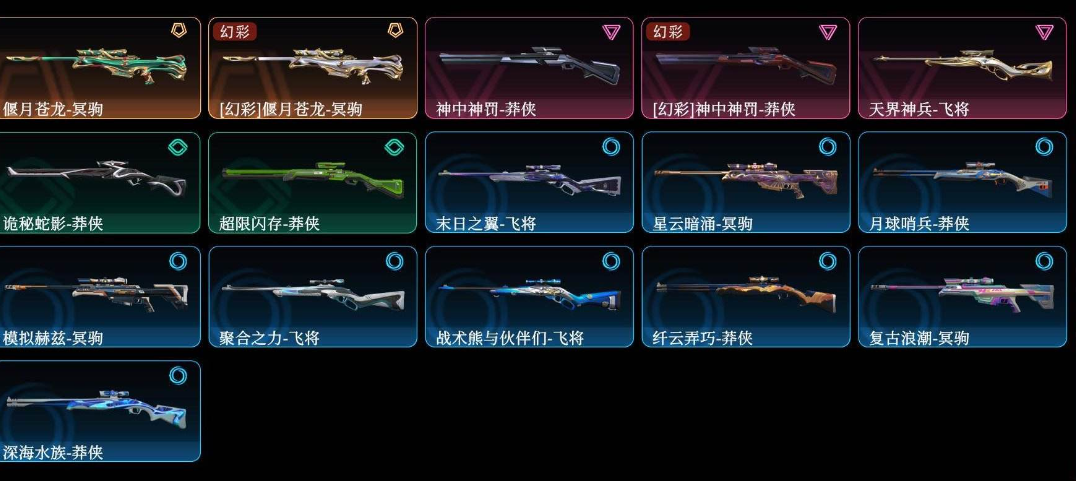The width and height of the screenshot is (1076, 481).
Task: Open the 战术熊与伙伴们-飞将 skin card
Action: 529,296
